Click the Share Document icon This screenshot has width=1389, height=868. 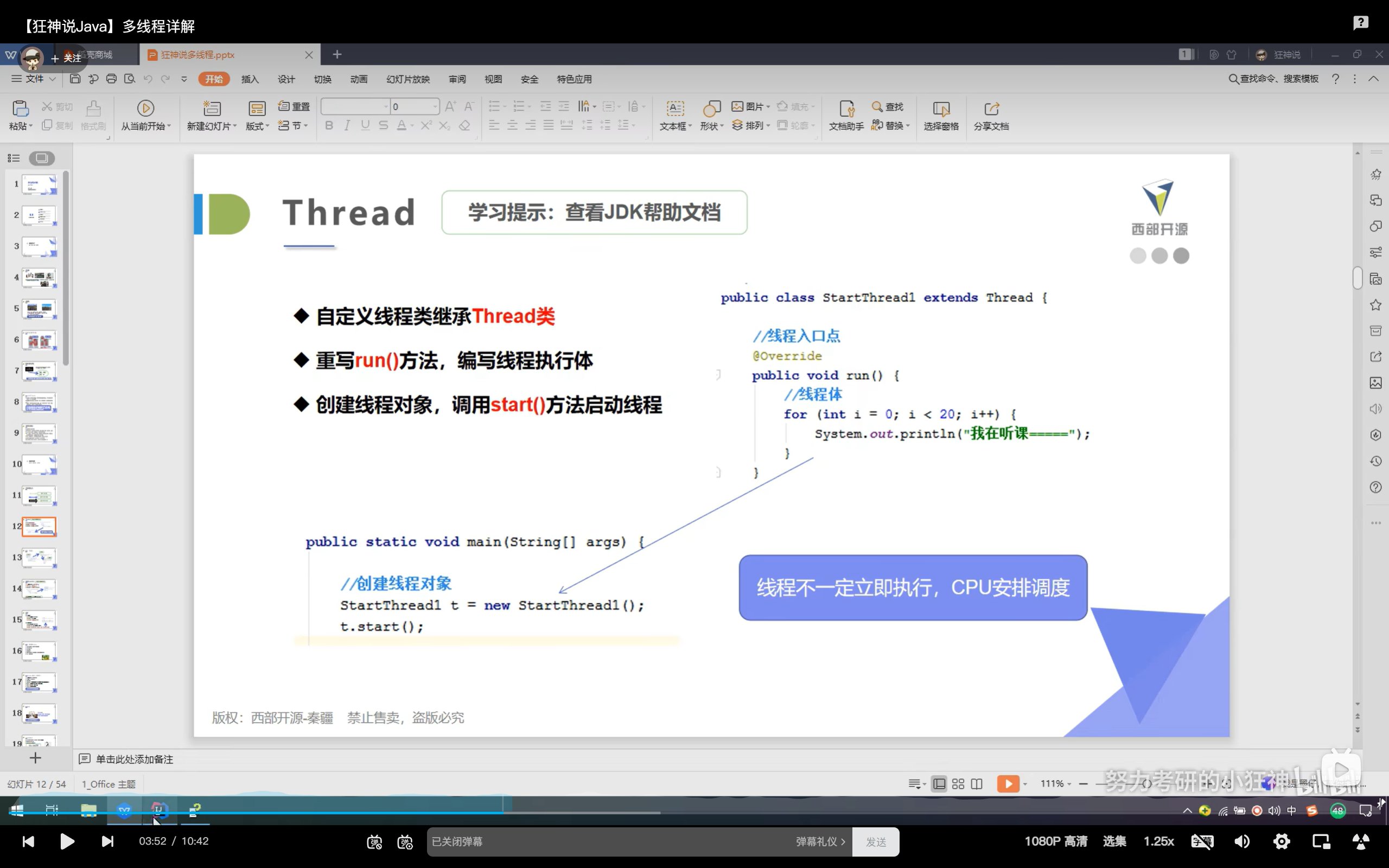pyautogui.click(x=991, y=108)
